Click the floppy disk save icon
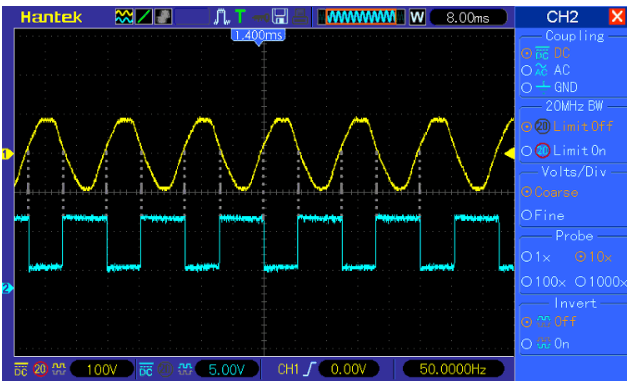631x387 pixels. coord(280,17)
